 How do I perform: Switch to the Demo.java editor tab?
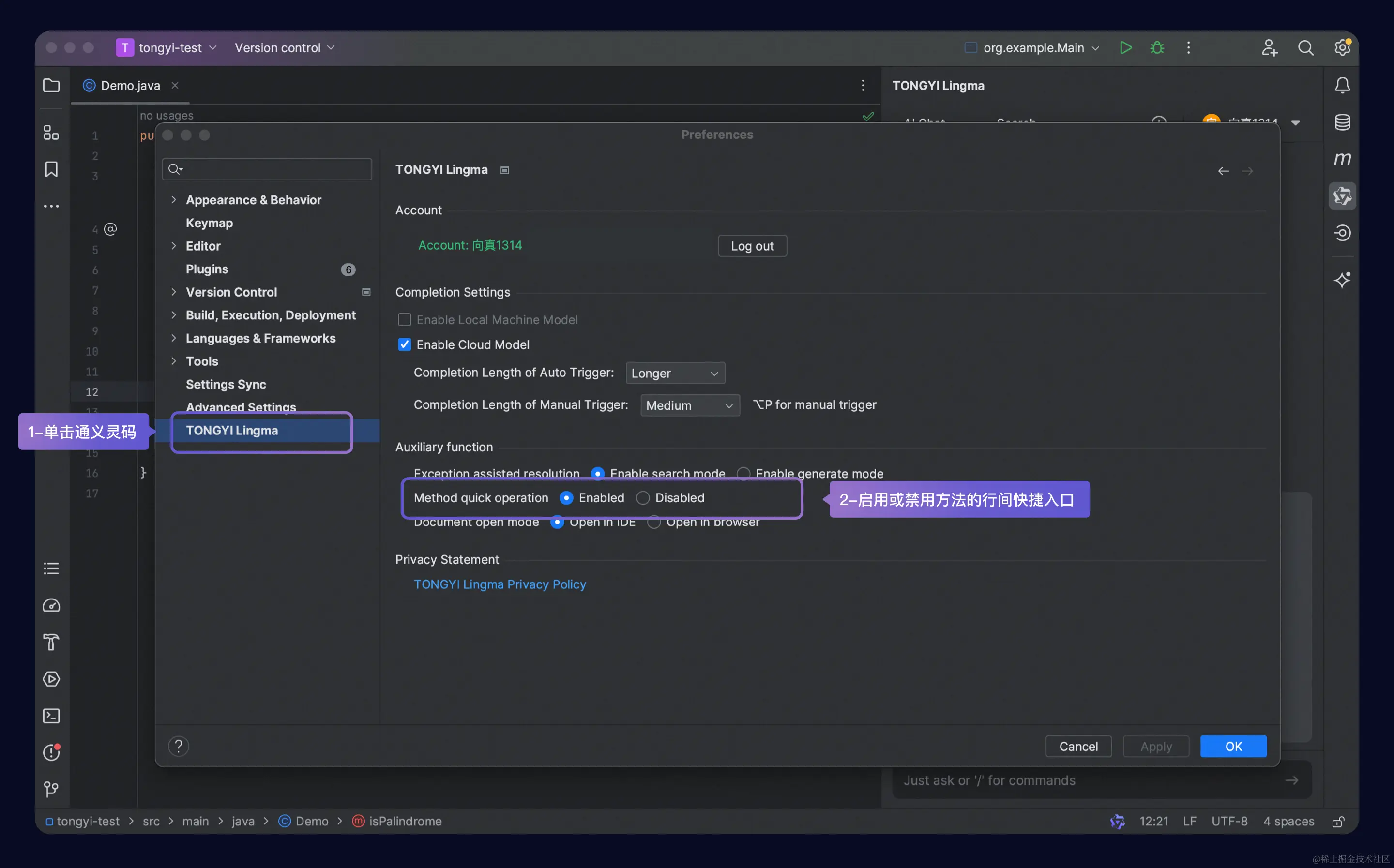click(x=130, y=86)
